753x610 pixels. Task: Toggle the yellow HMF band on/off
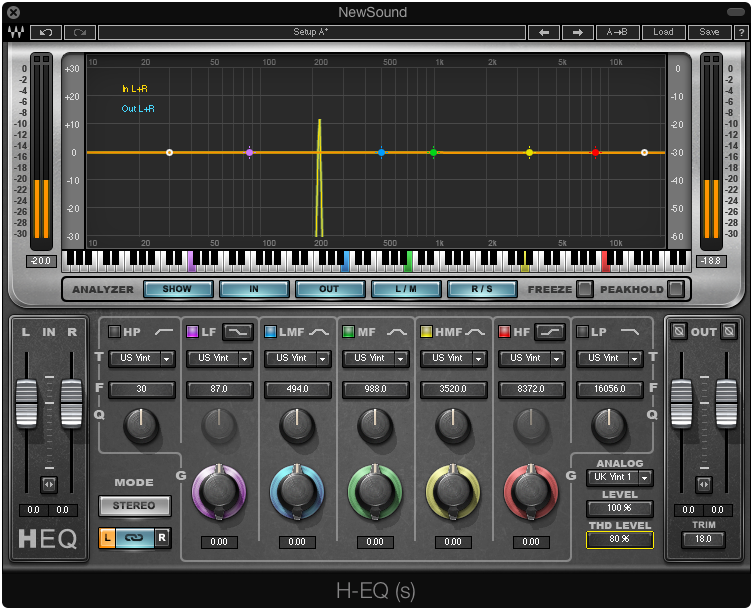(426, 331)
